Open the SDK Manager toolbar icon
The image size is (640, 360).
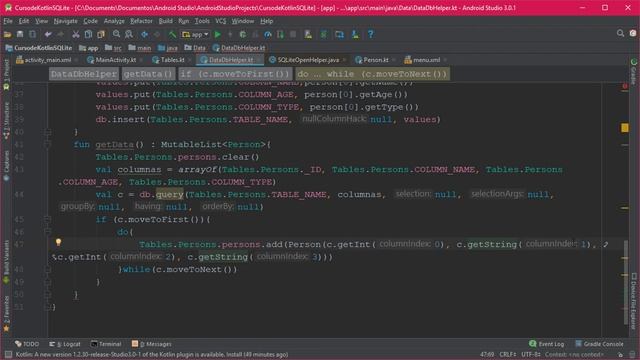(355, 35)
